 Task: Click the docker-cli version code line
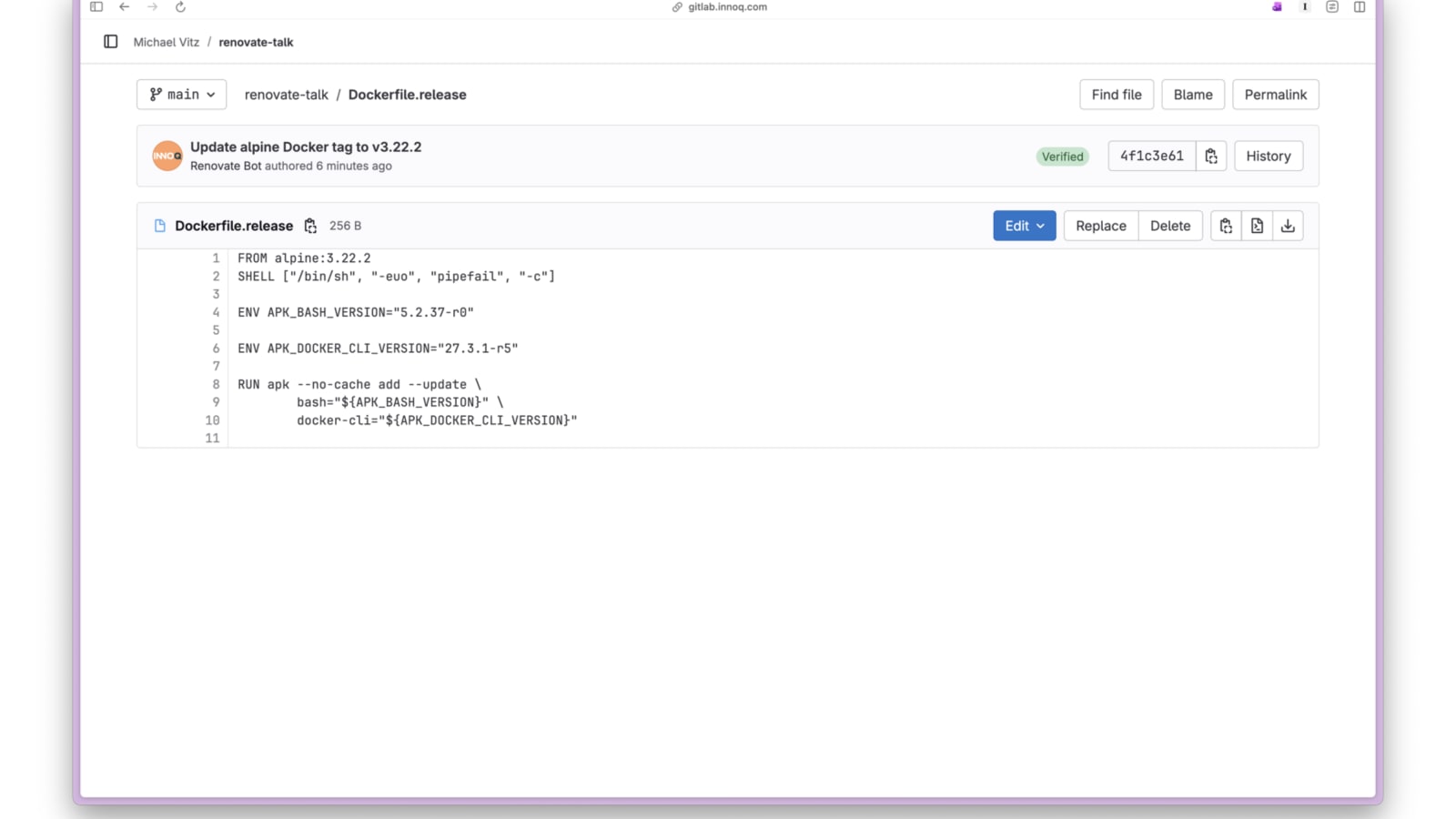click(437, 420)
